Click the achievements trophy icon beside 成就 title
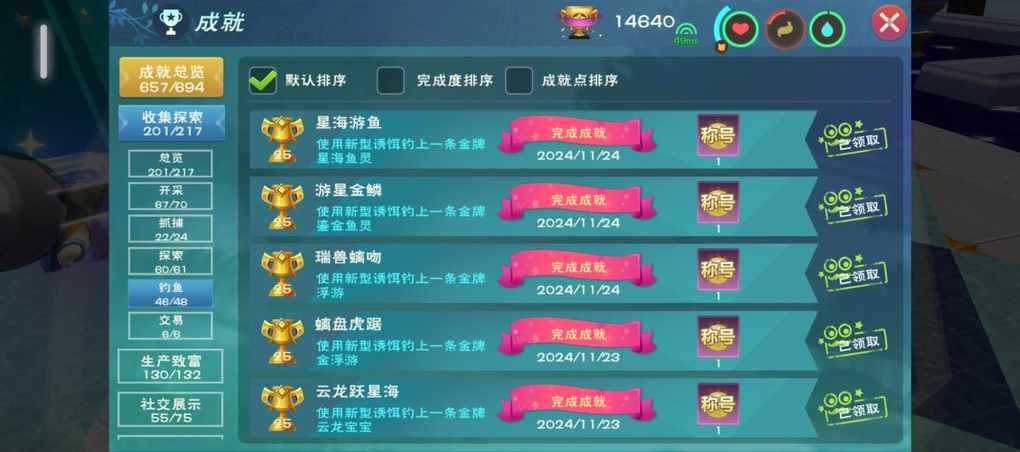Image resolution: width=1020 pixels, height=452 pixels. (171, 22)
